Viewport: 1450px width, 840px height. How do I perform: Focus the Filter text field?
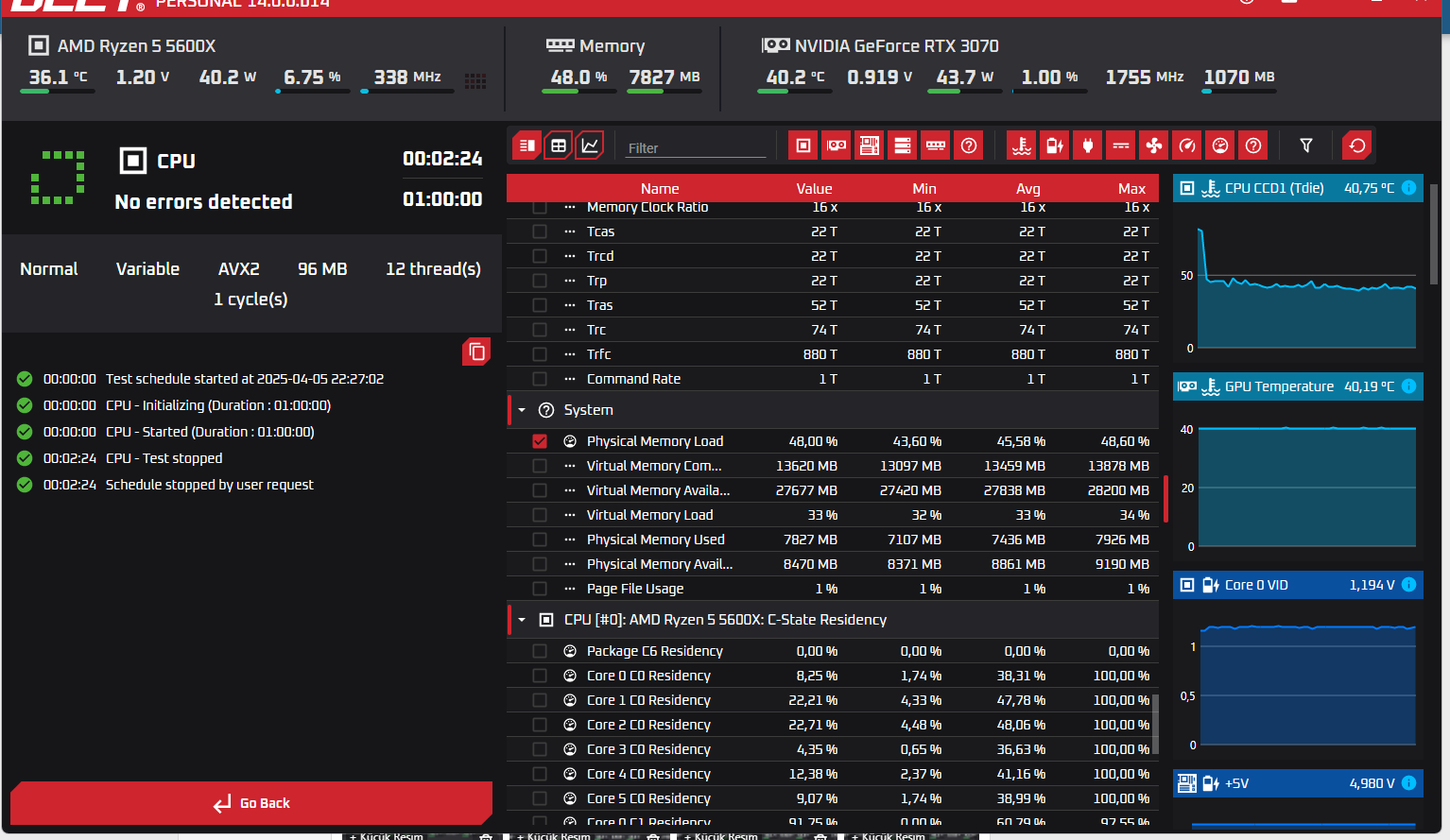696,148
